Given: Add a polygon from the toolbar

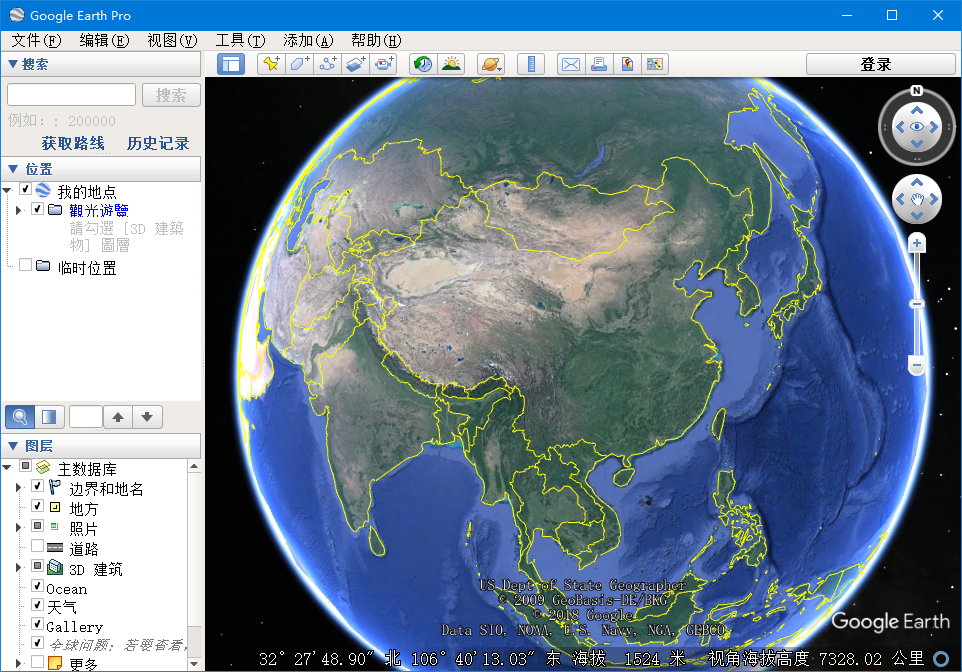Looking at the screenshot, I should pos(299,64).
